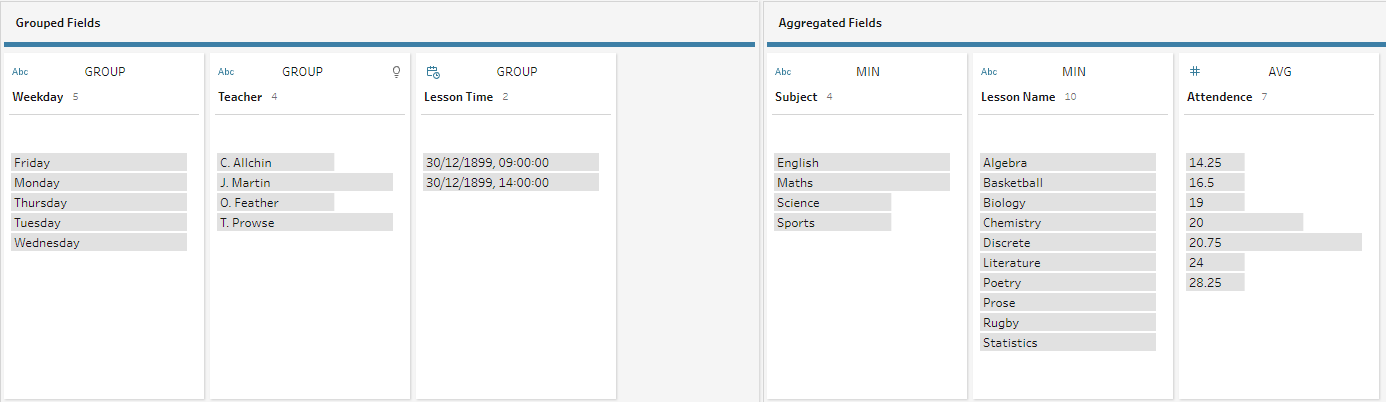
Task: Click the Lesson Time date-time type icon
Action: [433, 72]
